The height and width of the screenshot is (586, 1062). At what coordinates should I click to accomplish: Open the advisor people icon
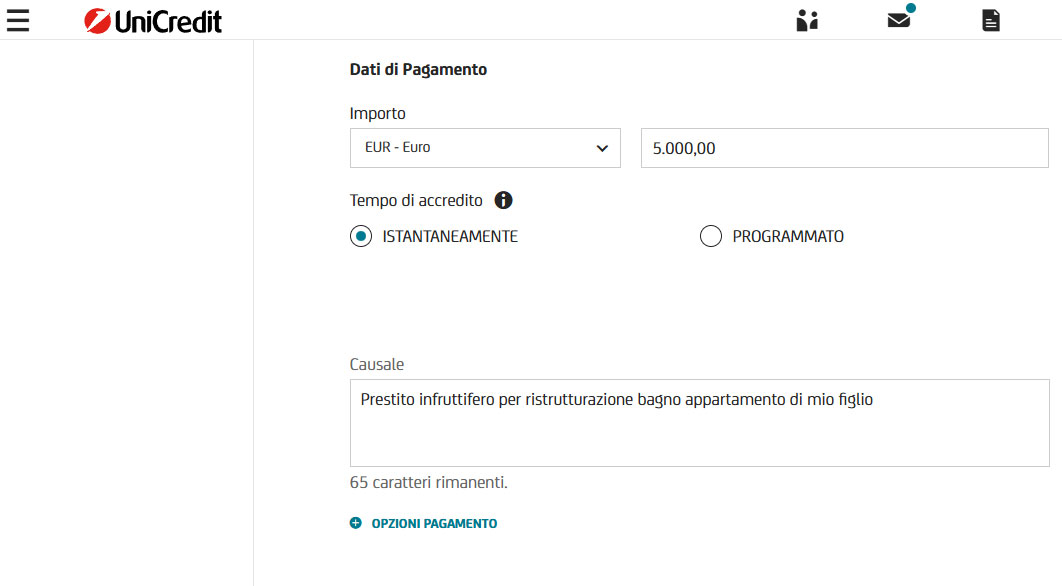(x=807, y=20)
